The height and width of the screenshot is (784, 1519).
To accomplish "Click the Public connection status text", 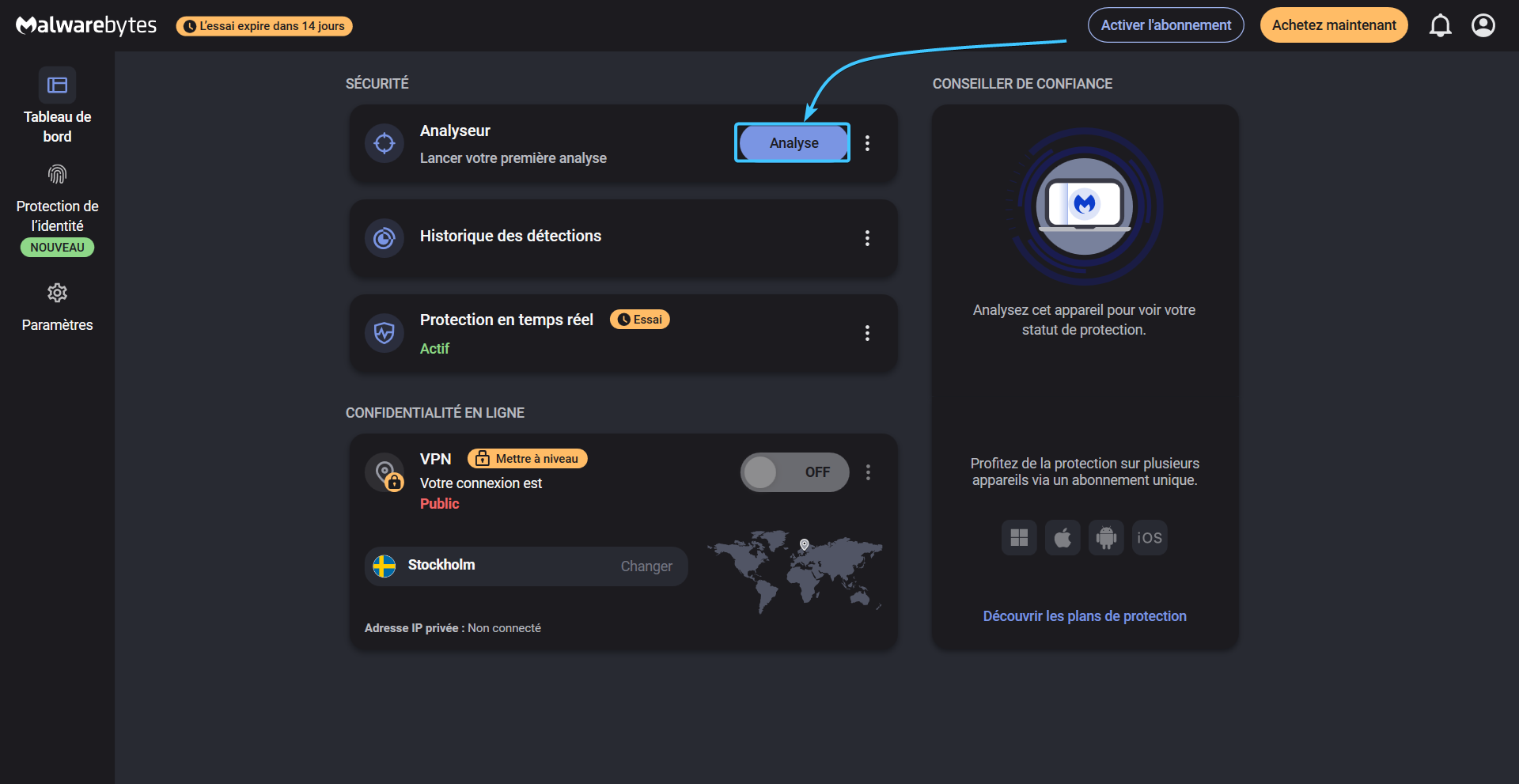I will (439, 504).
